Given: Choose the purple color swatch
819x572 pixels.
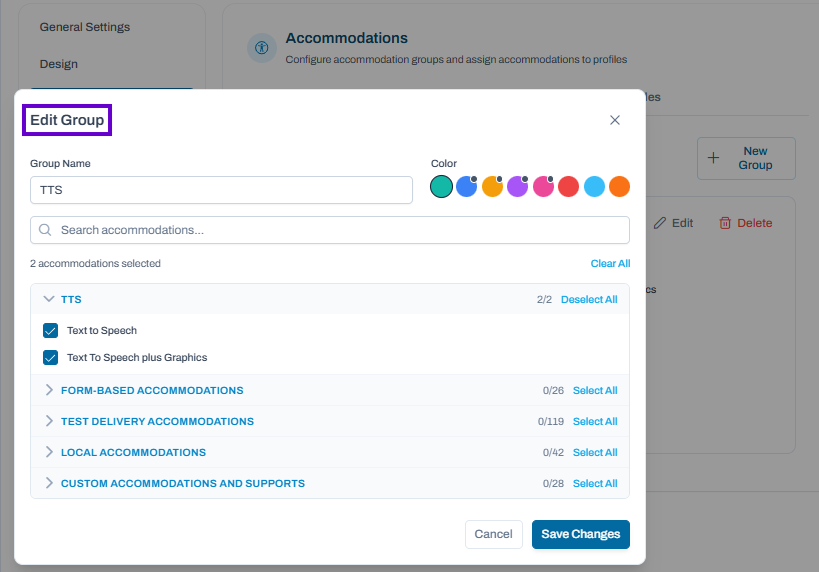Looking at the screenshot, I should click(x=518, y=186).
